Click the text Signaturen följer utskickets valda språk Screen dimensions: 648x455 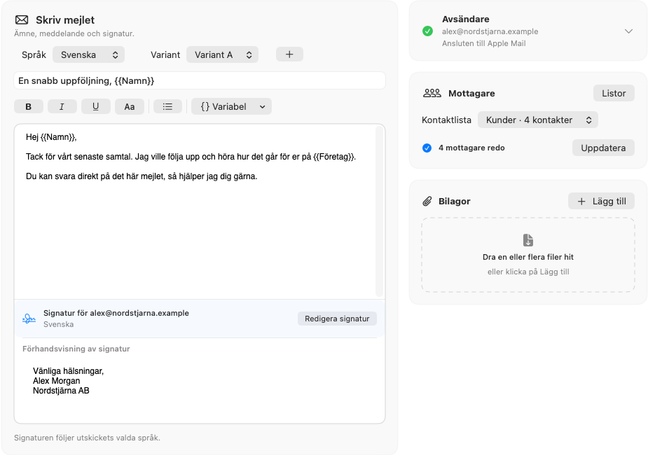(87, 438)
